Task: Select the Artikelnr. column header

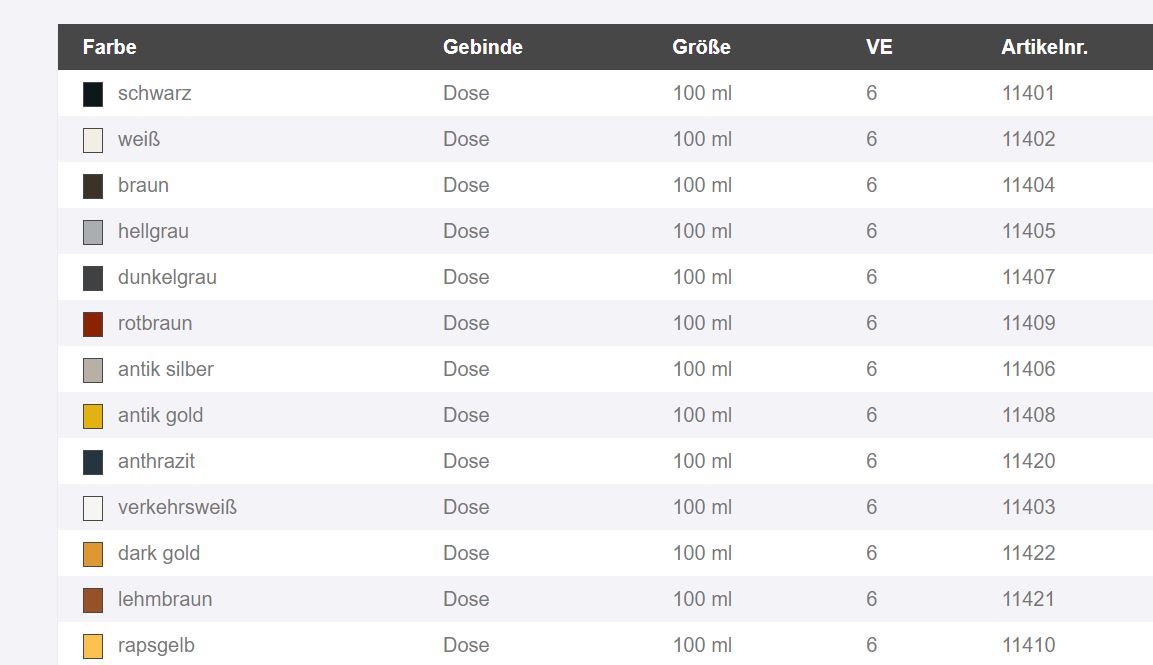Action: click(1044, 47)
